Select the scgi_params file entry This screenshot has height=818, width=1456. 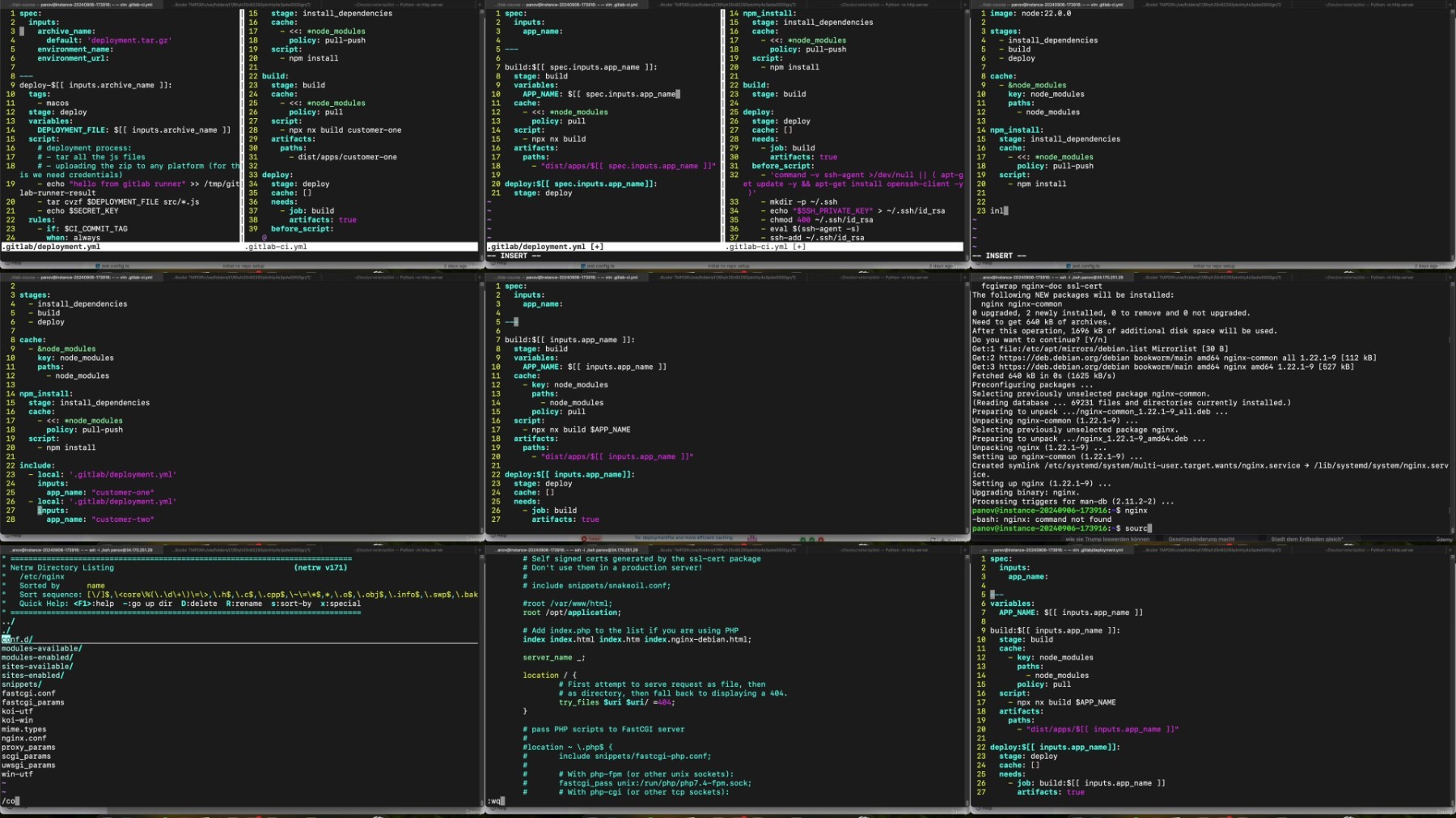(x=26, y=756)
